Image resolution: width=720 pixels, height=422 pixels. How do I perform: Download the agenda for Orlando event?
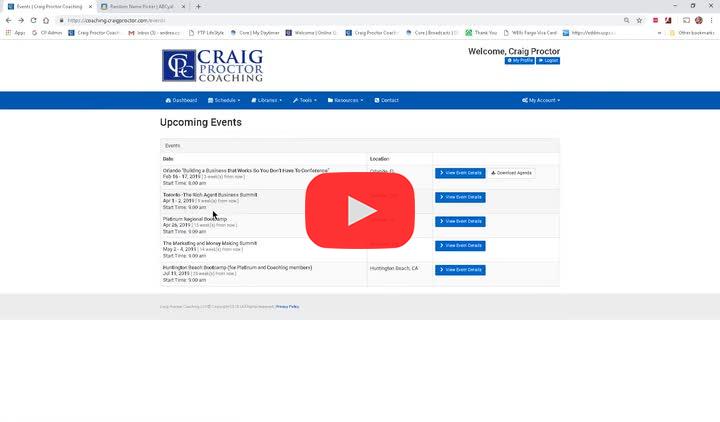512,173
